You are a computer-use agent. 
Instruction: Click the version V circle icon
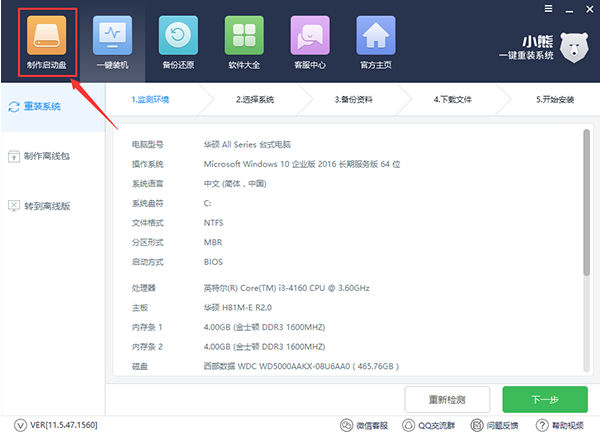[x=20, y=425]
